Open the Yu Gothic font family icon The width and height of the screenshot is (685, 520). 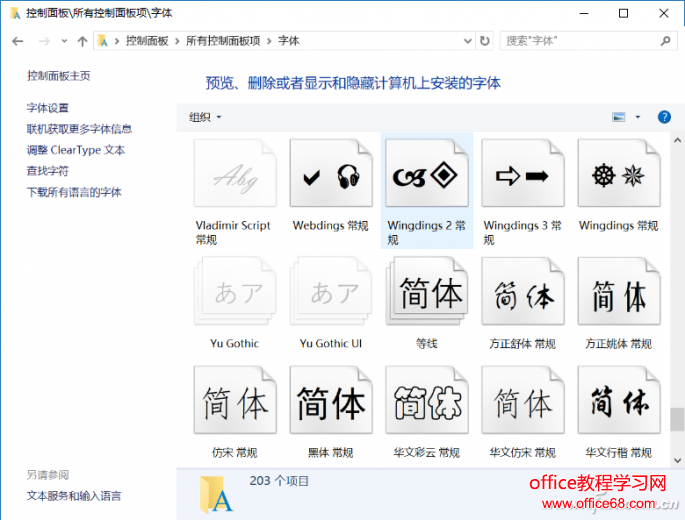coord(235,291)
